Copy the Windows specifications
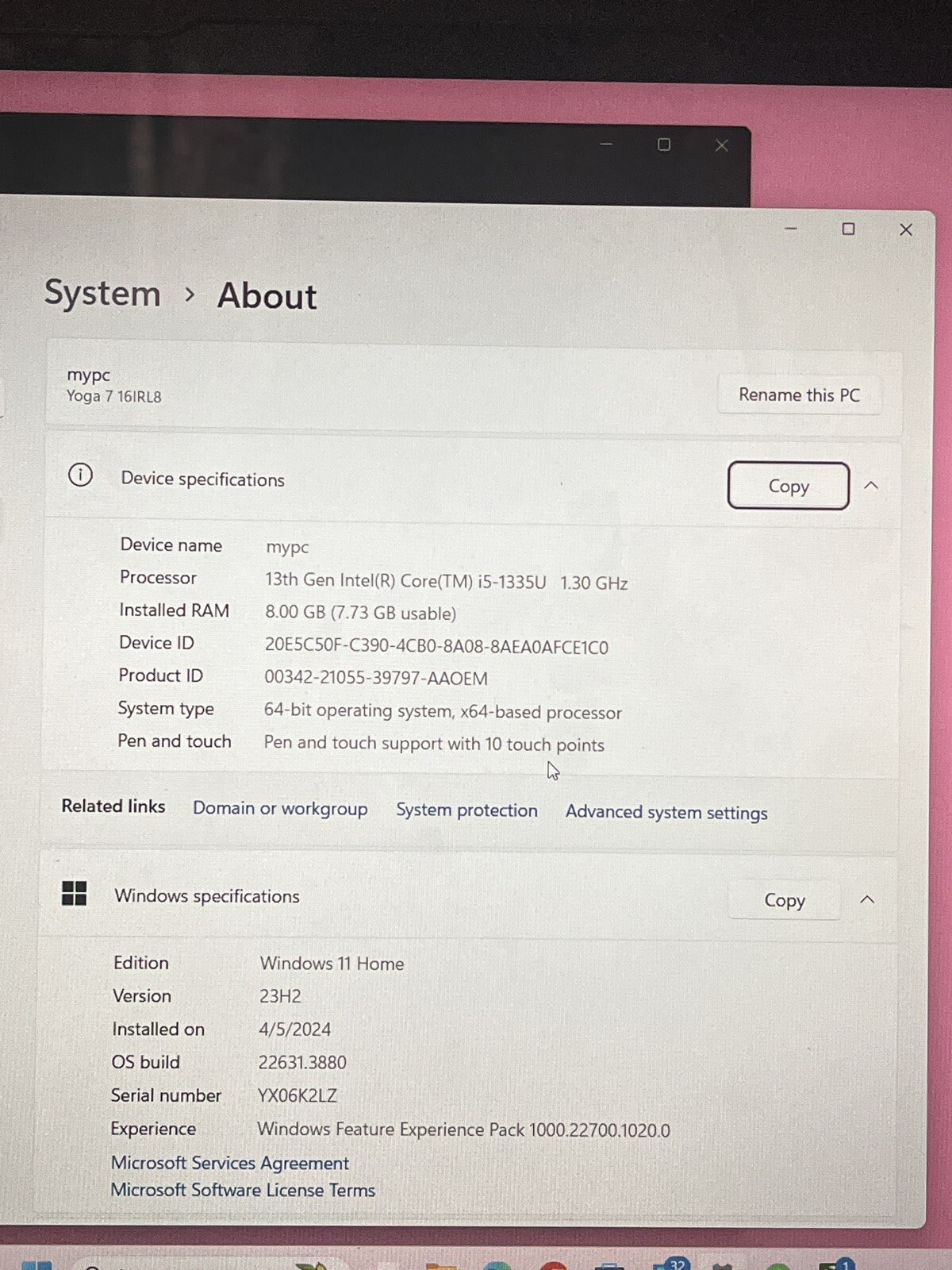 pos(785,900)
